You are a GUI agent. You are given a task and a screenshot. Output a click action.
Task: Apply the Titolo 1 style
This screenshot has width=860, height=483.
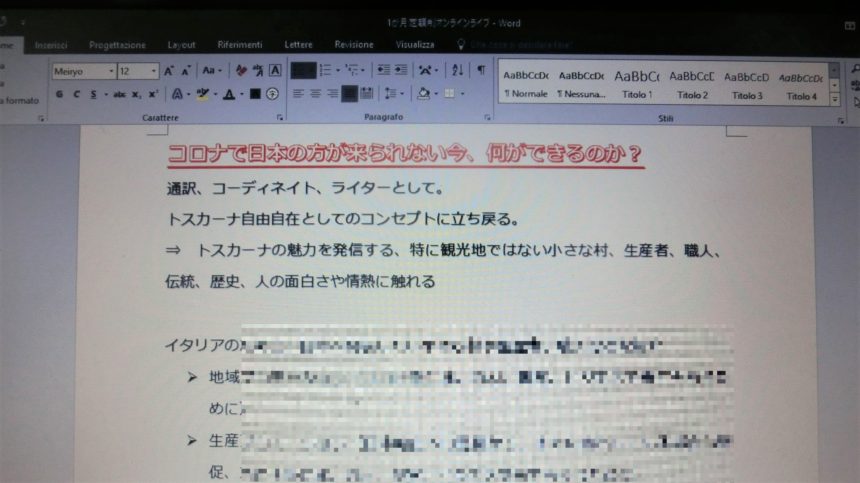[637, 84]
